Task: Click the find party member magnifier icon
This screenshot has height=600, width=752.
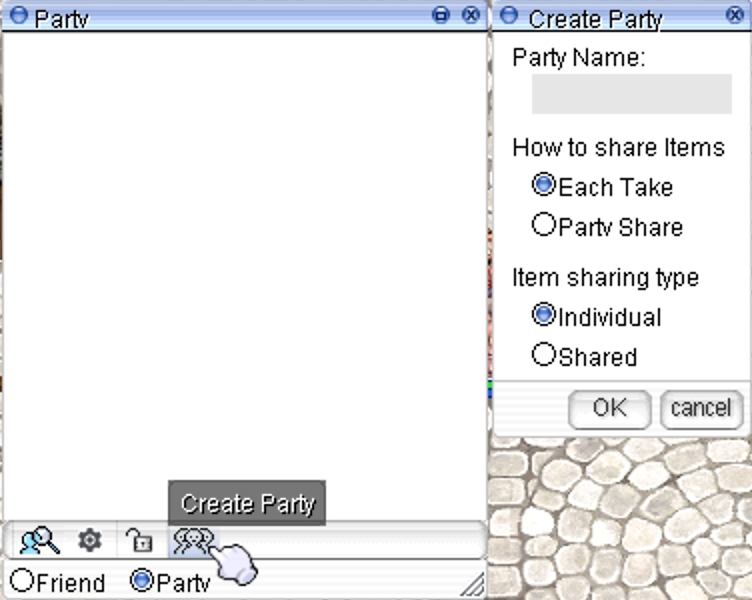Action: coord(39,542)
